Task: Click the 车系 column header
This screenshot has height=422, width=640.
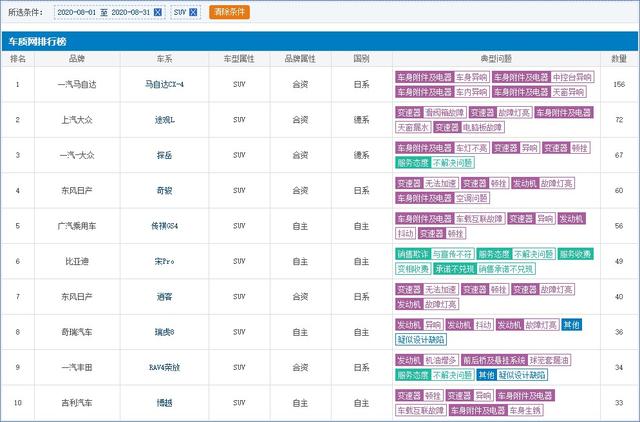Action: pos(164,59)
